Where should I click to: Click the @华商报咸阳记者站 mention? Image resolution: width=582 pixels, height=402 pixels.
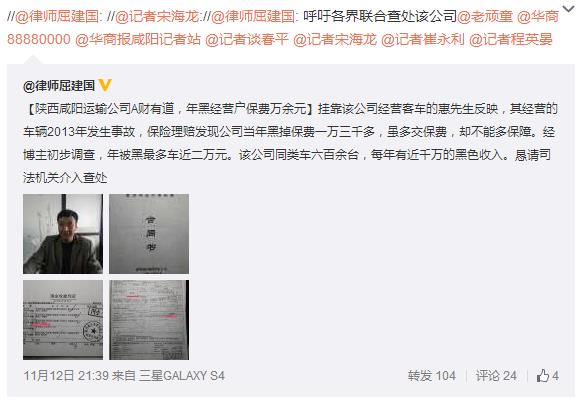pyautogui.click(x=138, y=39)
